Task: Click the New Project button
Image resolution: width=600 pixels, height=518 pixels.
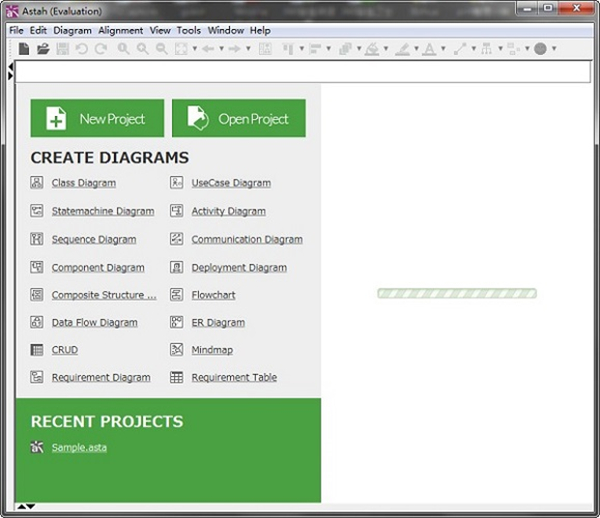Action: (x=97, y=118)
